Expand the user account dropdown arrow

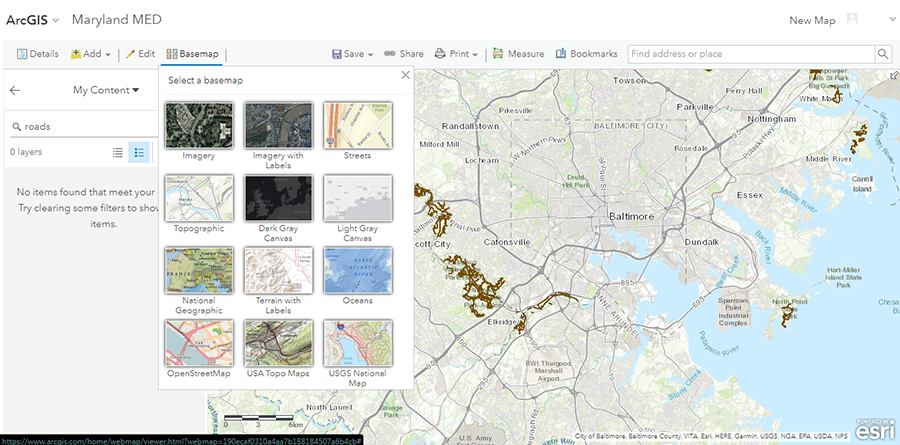893,20
